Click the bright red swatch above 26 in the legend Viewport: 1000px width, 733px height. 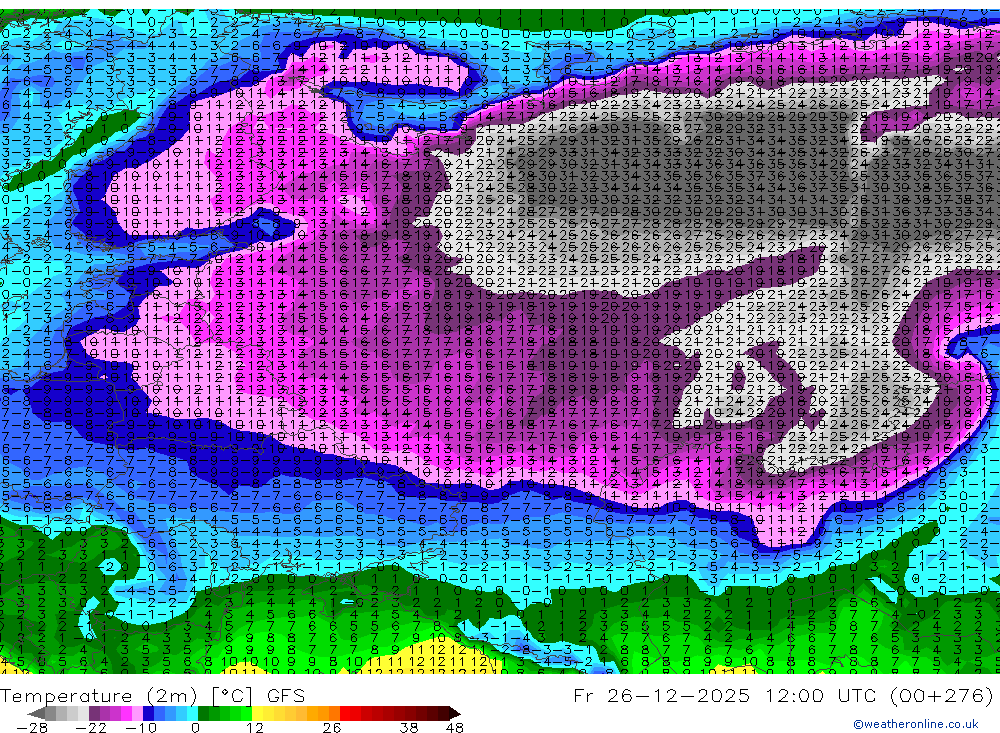[x=345, y=714]
